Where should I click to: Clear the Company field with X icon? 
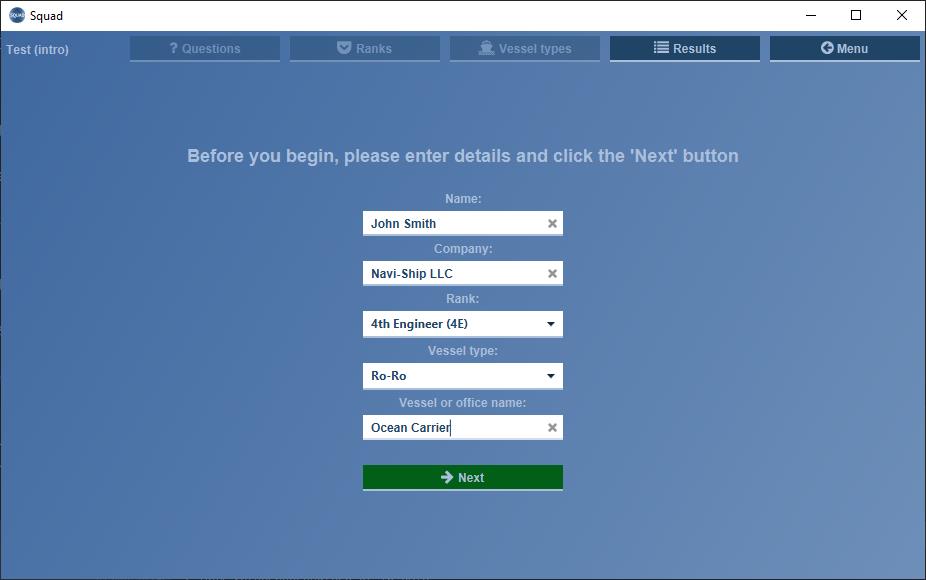[552, 274]
